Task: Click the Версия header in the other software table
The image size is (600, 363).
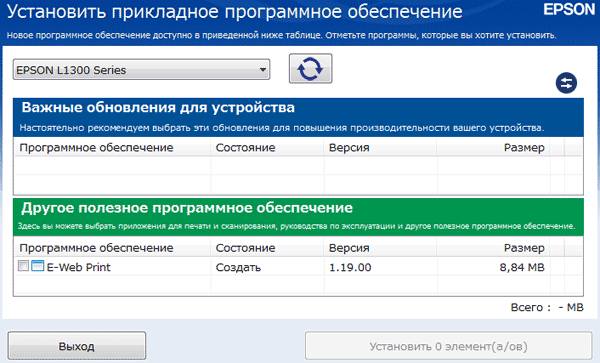Action: click(349, 248)
